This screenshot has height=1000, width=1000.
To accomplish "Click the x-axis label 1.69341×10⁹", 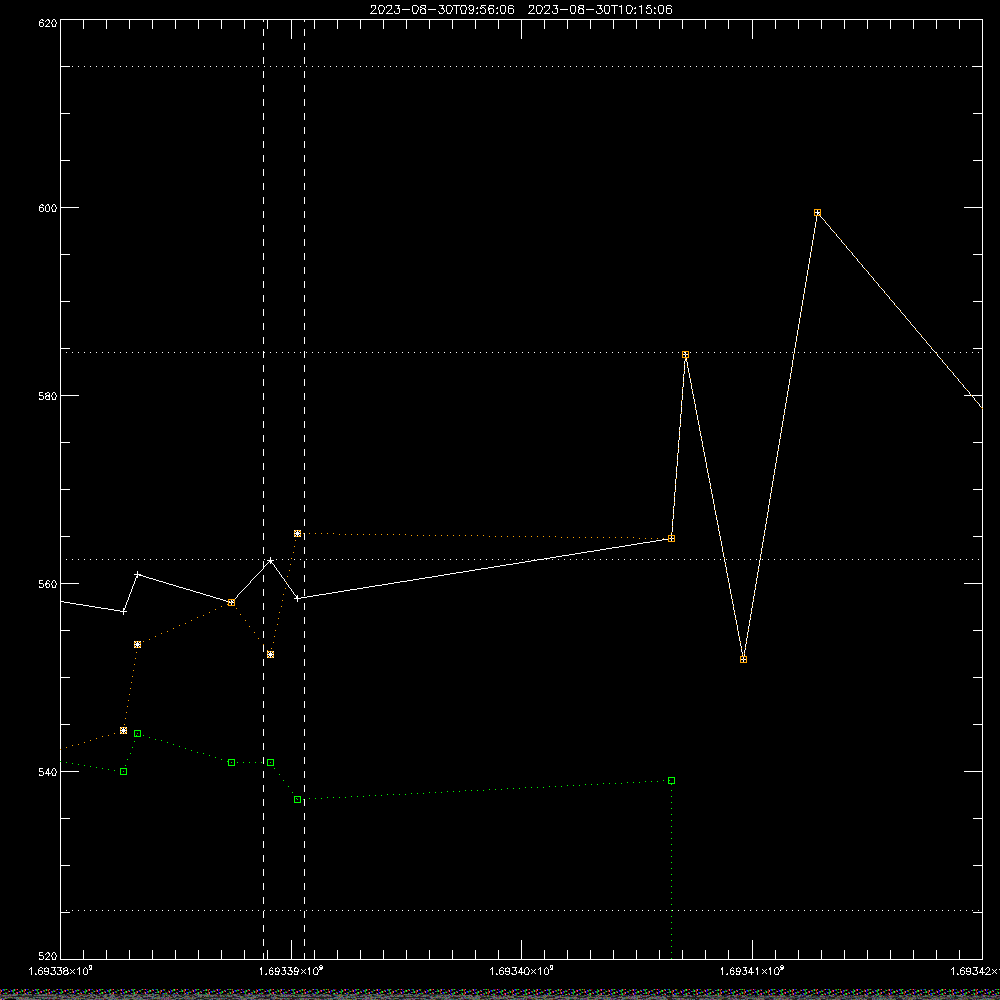I will 752,971.
